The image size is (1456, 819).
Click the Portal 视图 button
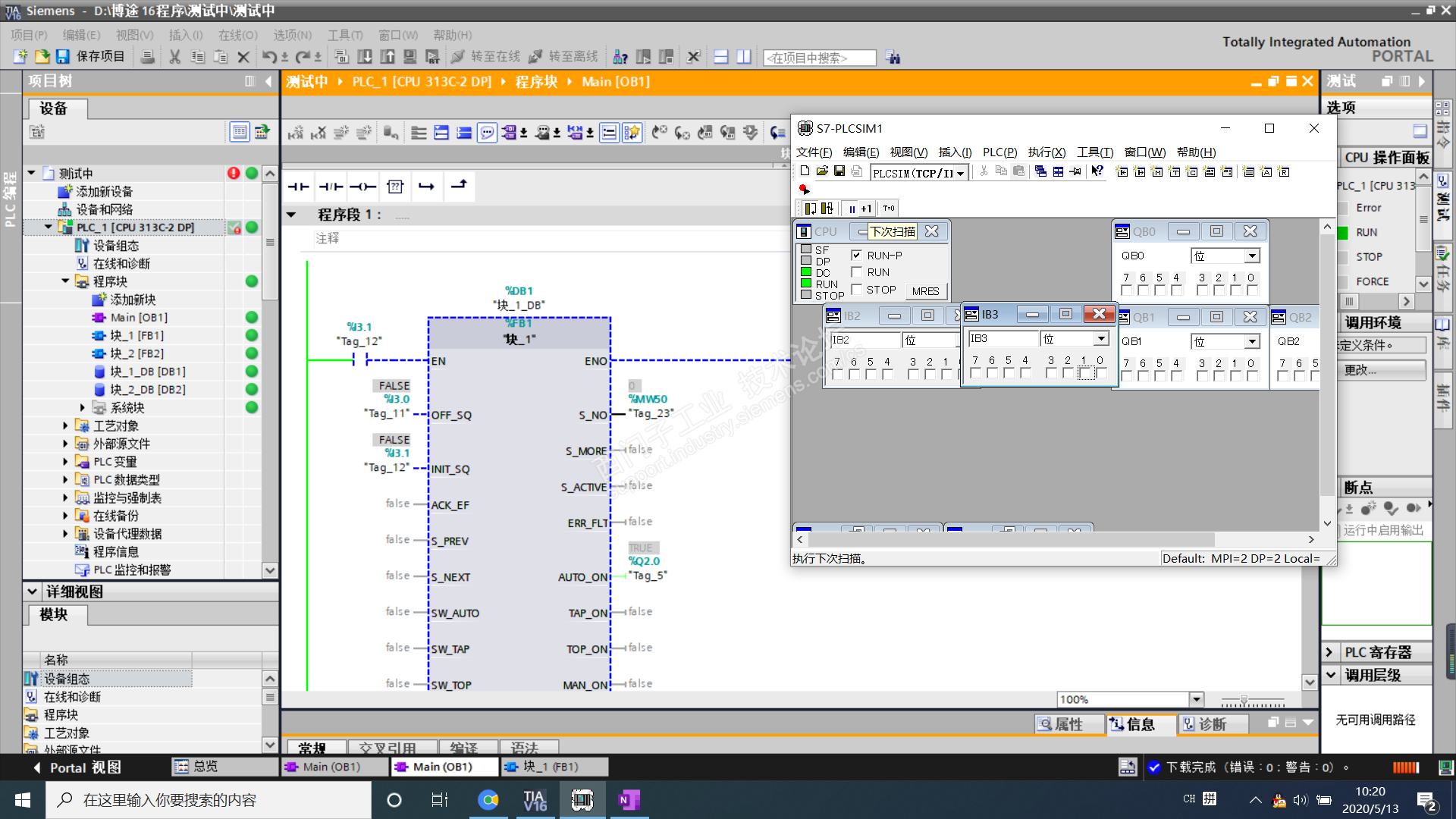click(77, 767)
